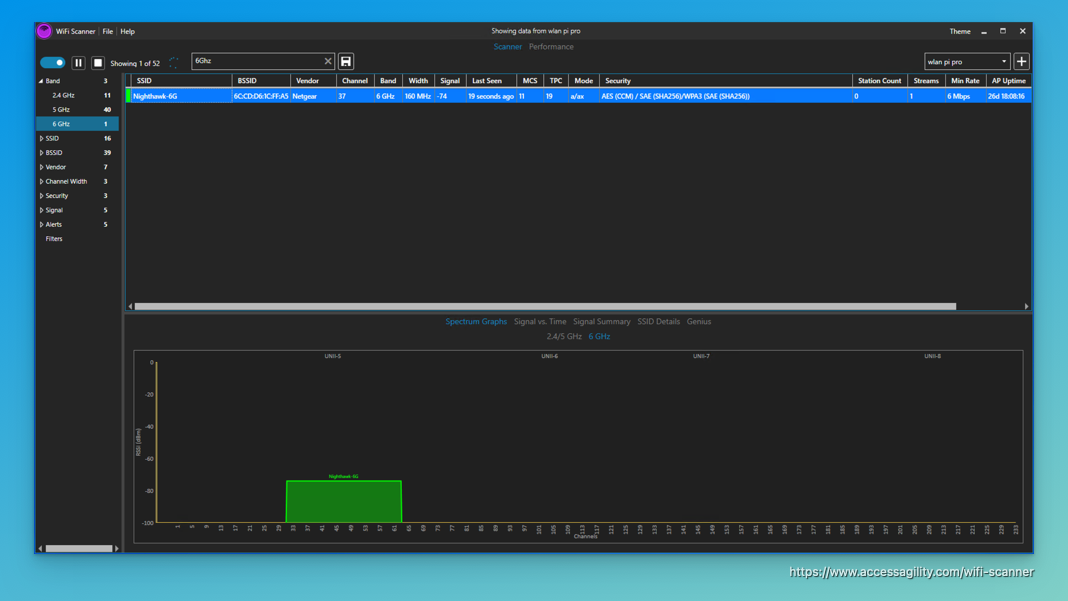Expand the Channel Width filter group
Image resolution: width=1068 pixels, height=601 pixels.
point(42,181)
